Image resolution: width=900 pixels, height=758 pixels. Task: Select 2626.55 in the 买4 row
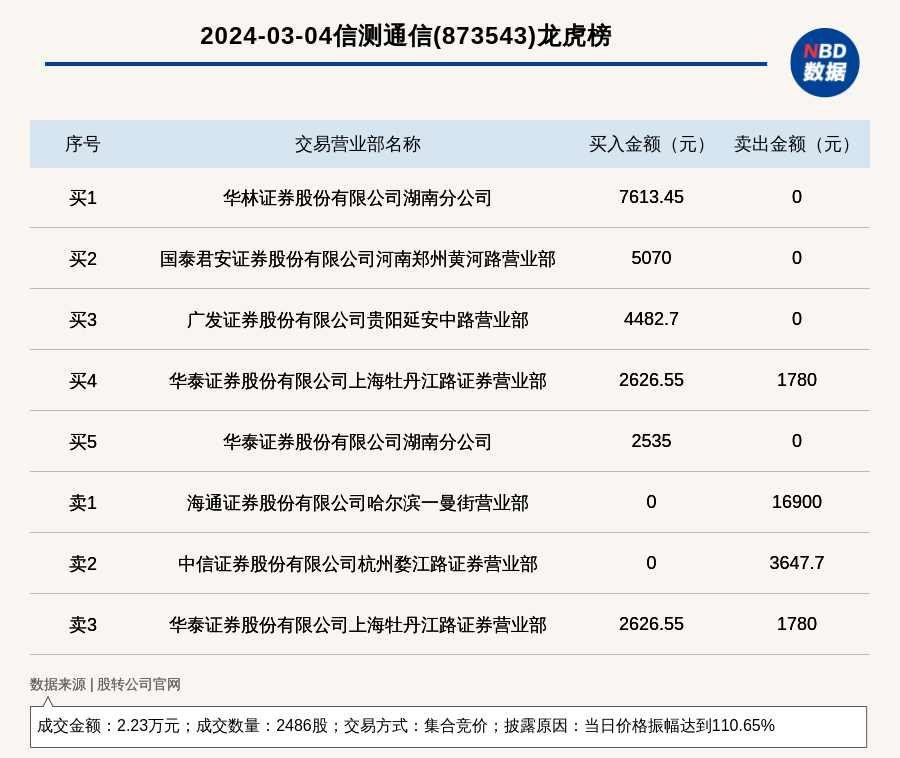coord(651,380)
